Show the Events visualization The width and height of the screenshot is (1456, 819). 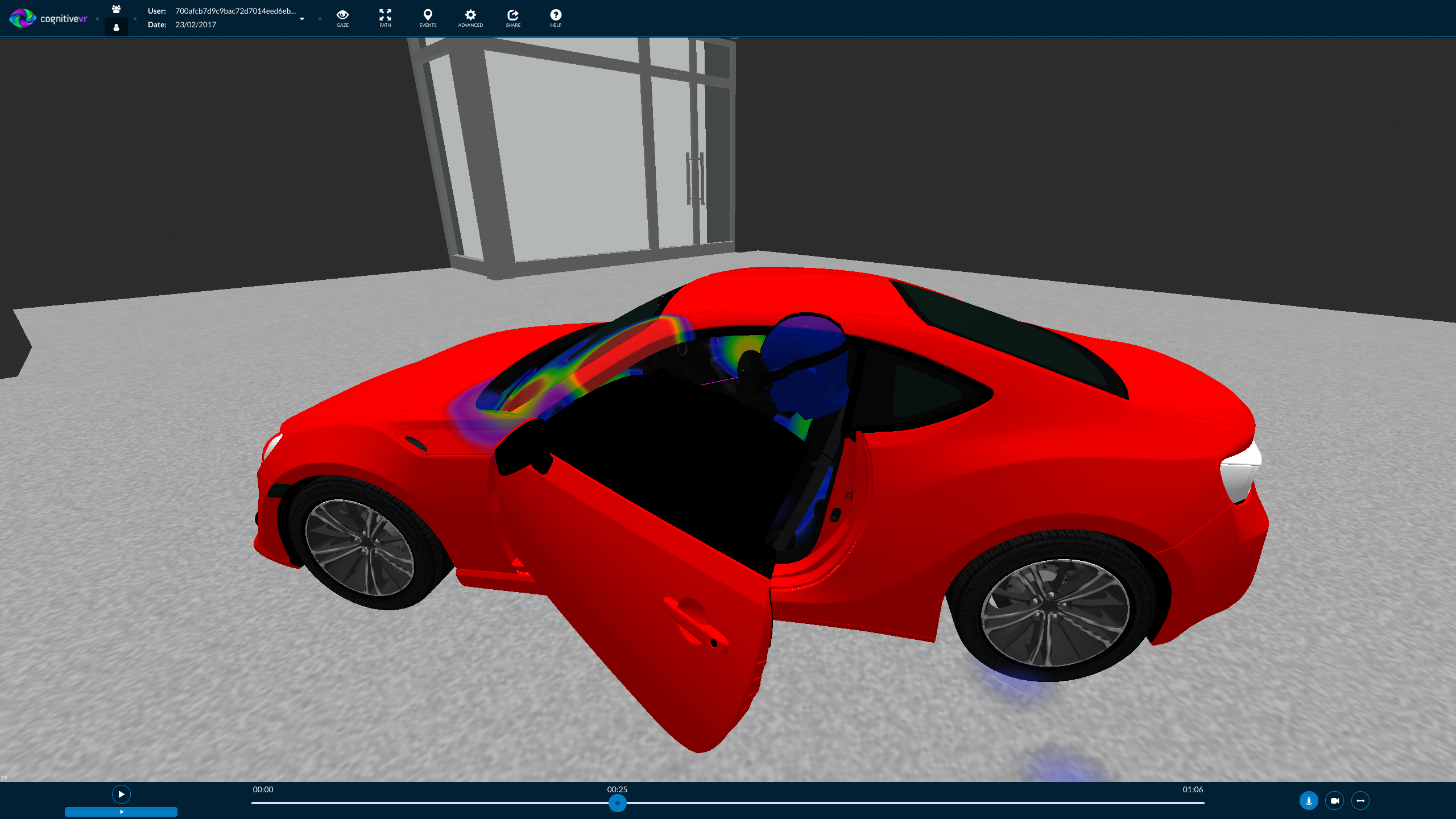tap(428, 18)
